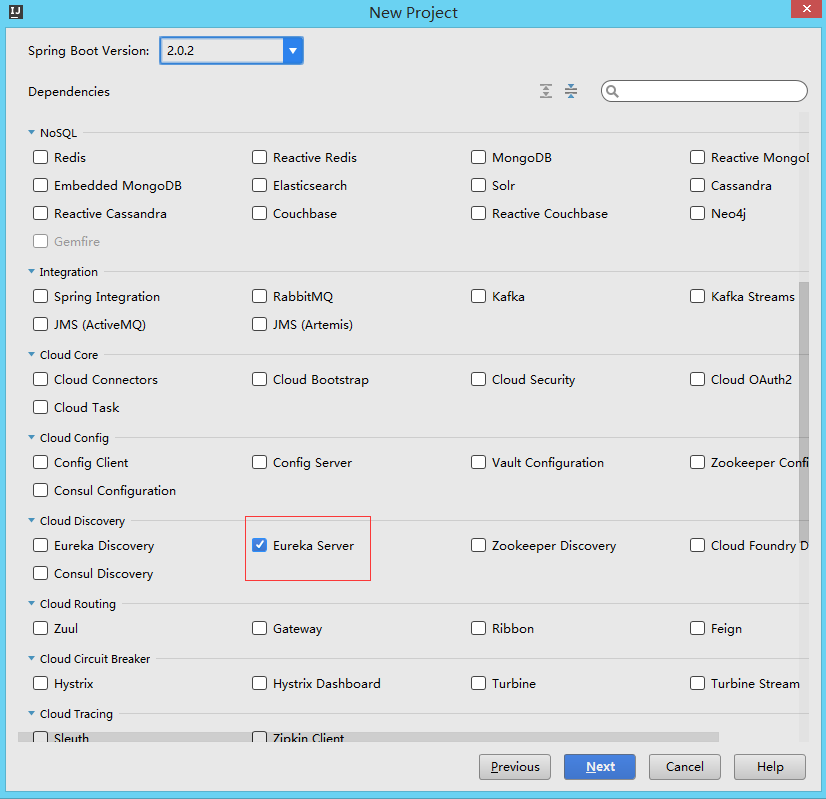The height and width of the screenshot is (799, 826).
Task: Check the Cloud Task option
Action: point(41,407)
